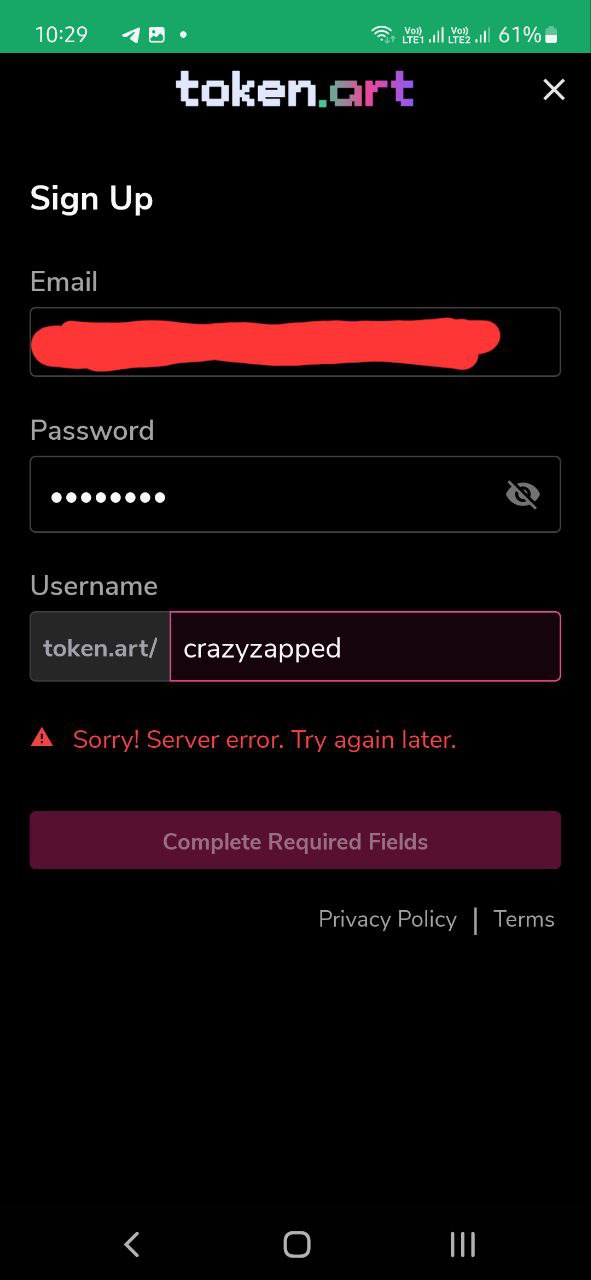Tap the battery indicator icon
This screenshot has width=591, height=1280.
click(551, 35)
